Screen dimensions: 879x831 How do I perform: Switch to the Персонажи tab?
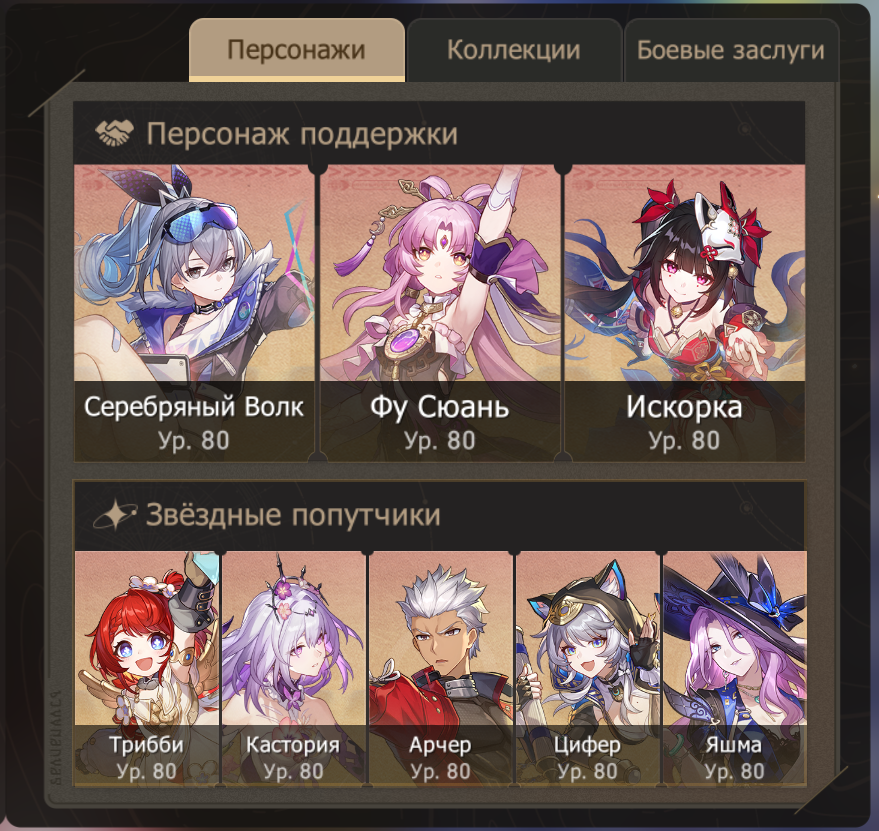297,50
